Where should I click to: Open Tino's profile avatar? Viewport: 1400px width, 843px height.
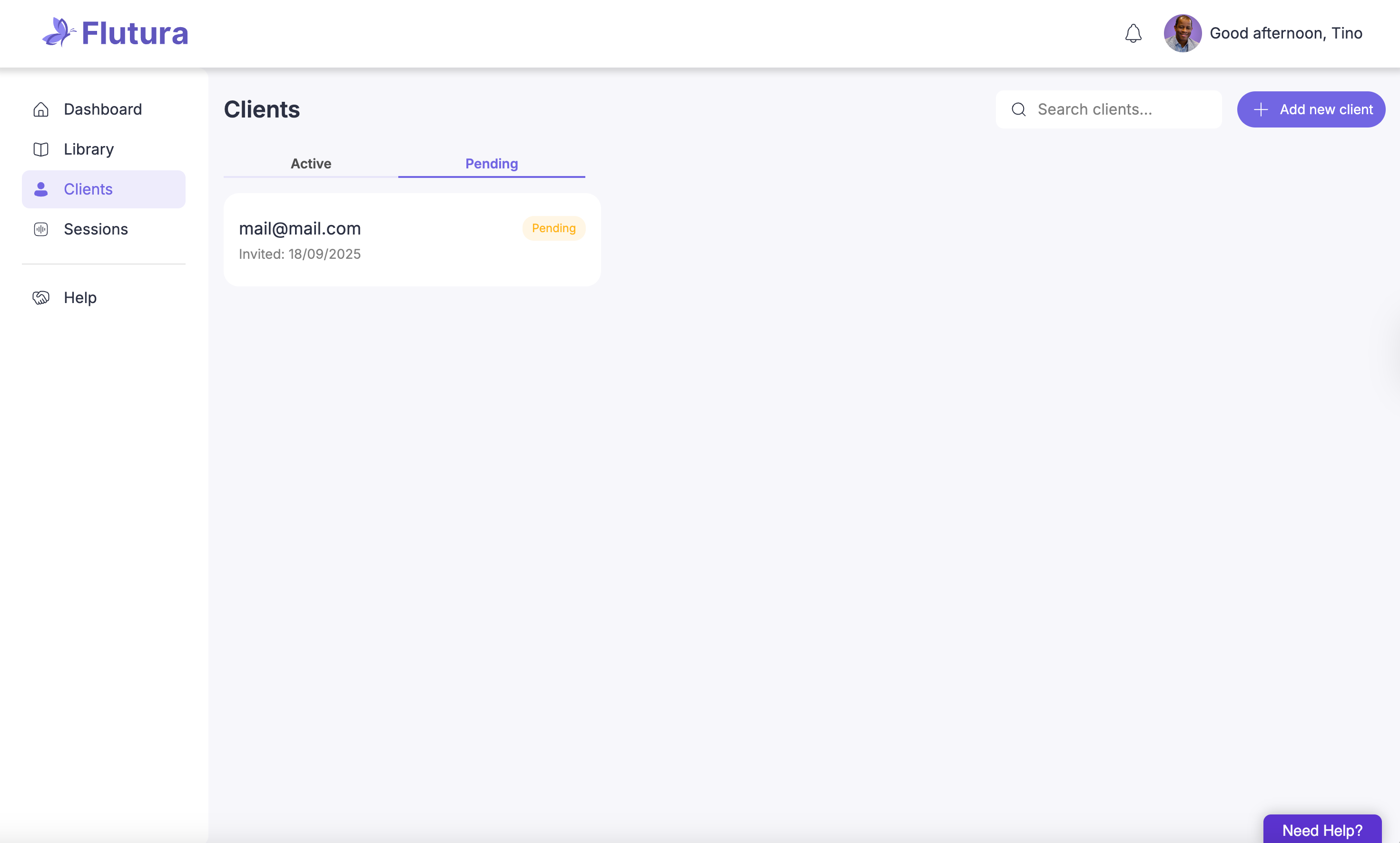tap(1183, 33)
